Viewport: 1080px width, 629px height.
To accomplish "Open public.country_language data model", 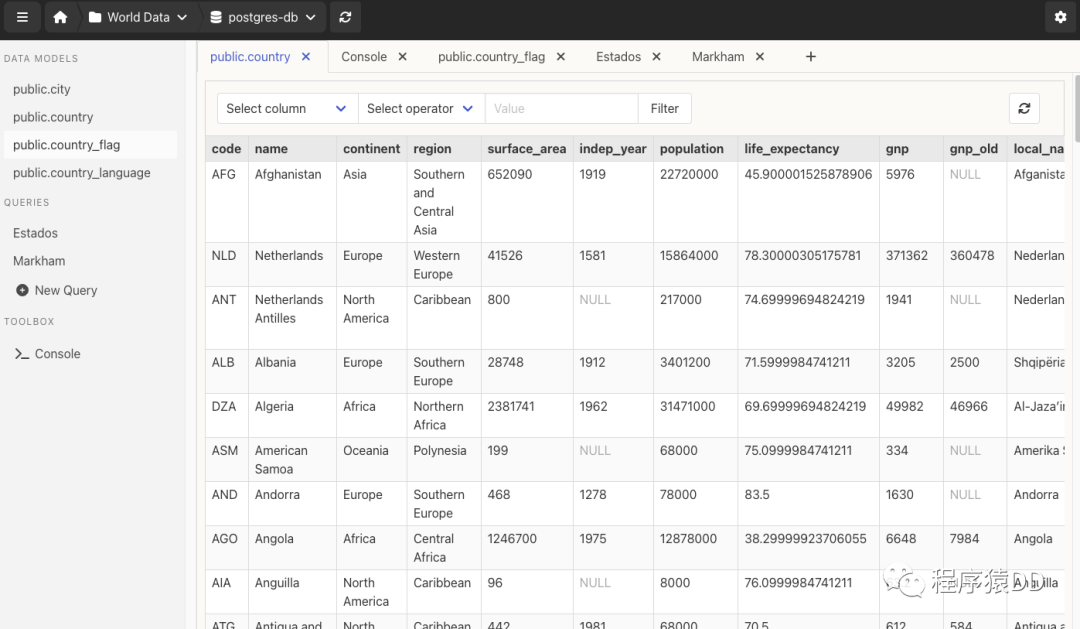I will click(x=81, y=173).
